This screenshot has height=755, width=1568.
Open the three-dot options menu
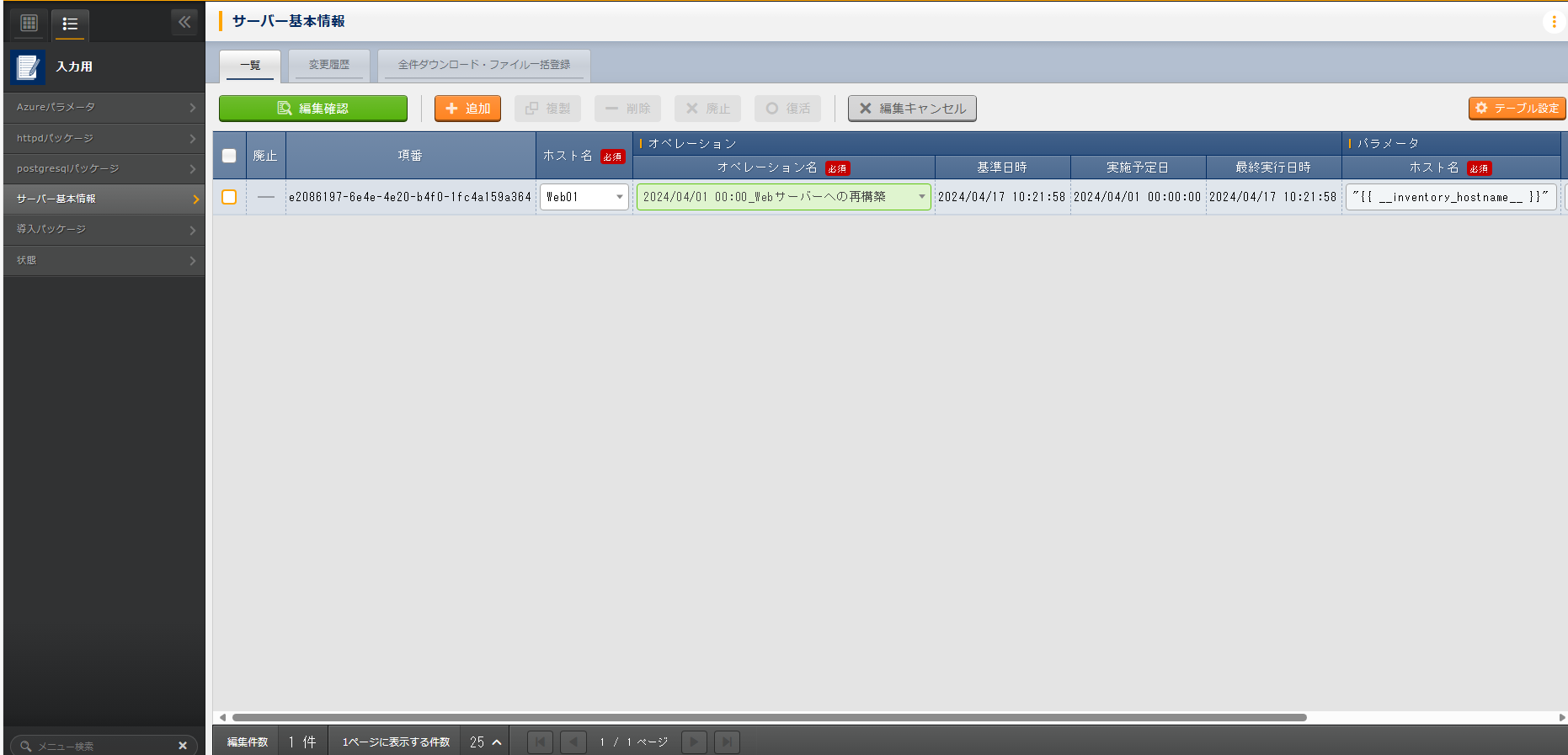coord(1554,22)
